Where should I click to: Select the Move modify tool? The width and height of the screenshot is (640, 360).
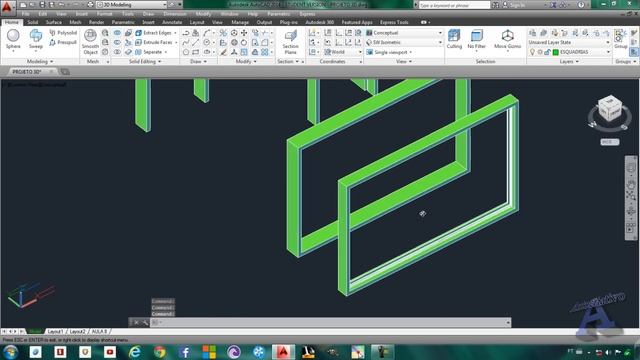[244, 33]
